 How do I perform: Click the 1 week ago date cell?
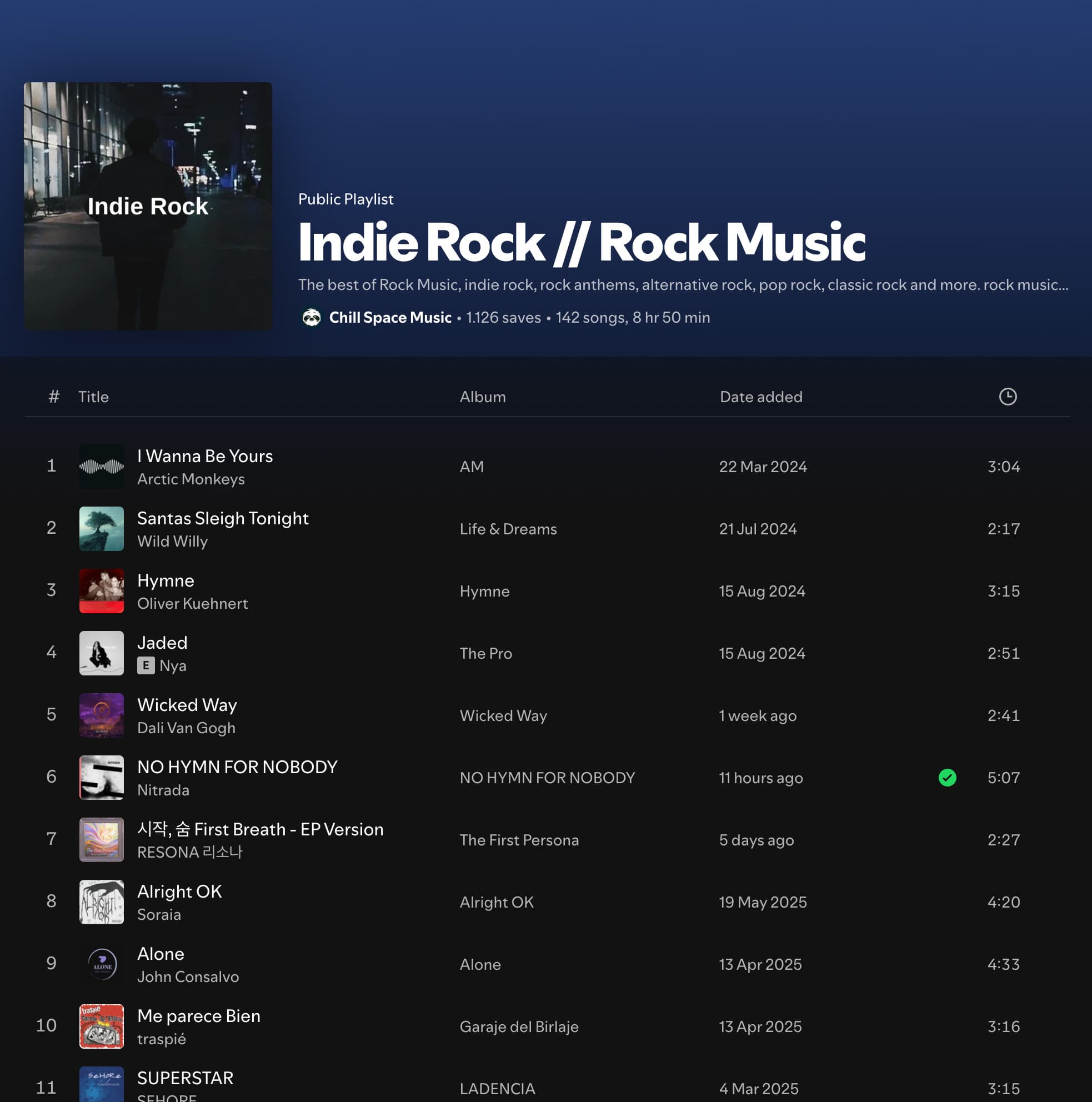click(758, 715)
